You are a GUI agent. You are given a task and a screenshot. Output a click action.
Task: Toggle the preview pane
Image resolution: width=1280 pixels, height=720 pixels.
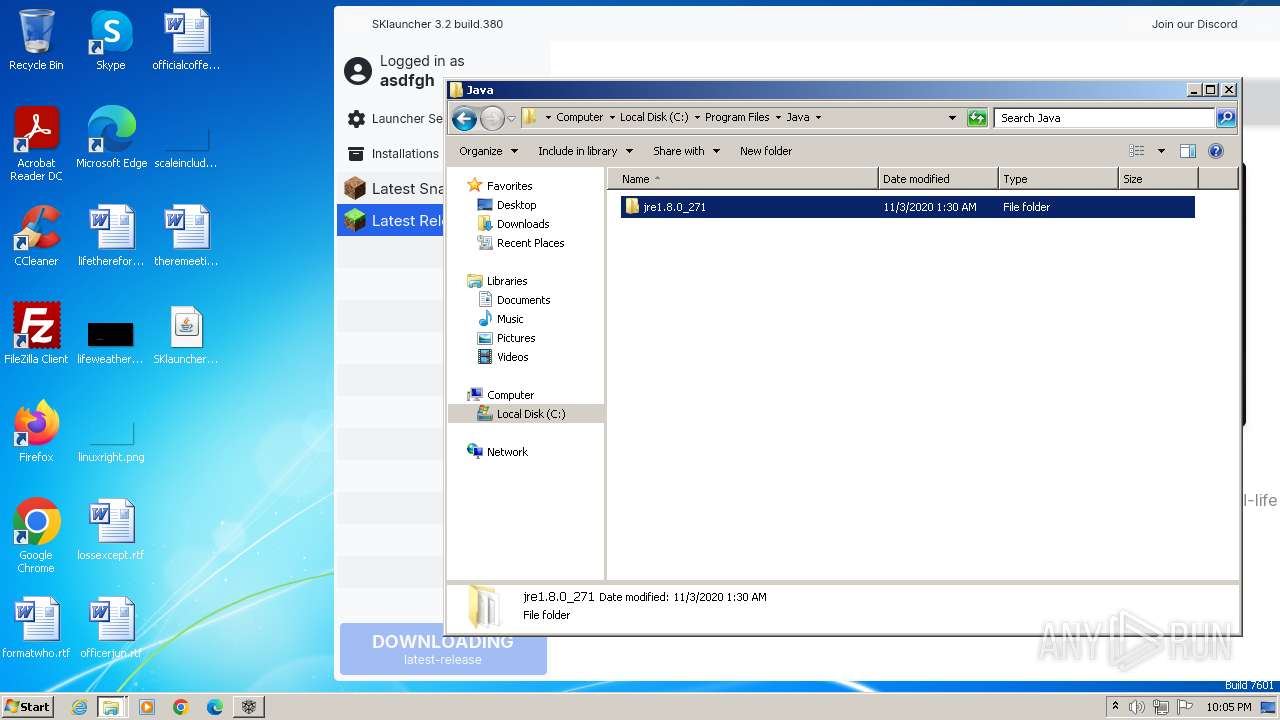[x=1188, y=151]
